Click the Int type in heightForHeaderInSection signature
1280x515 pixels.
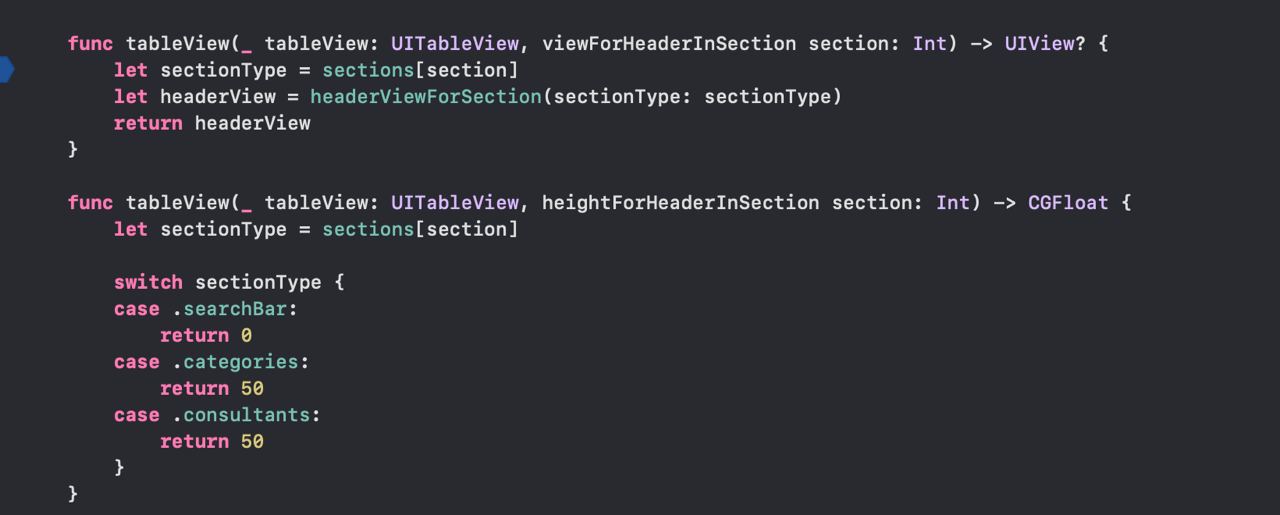point(953,203)
